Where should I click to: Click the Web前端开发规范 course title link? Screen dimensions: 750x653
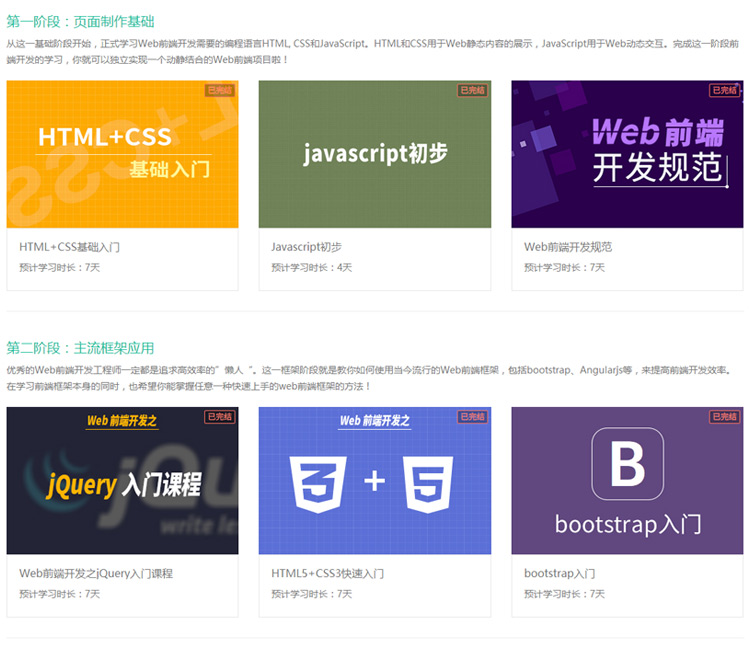pos(568,247)
